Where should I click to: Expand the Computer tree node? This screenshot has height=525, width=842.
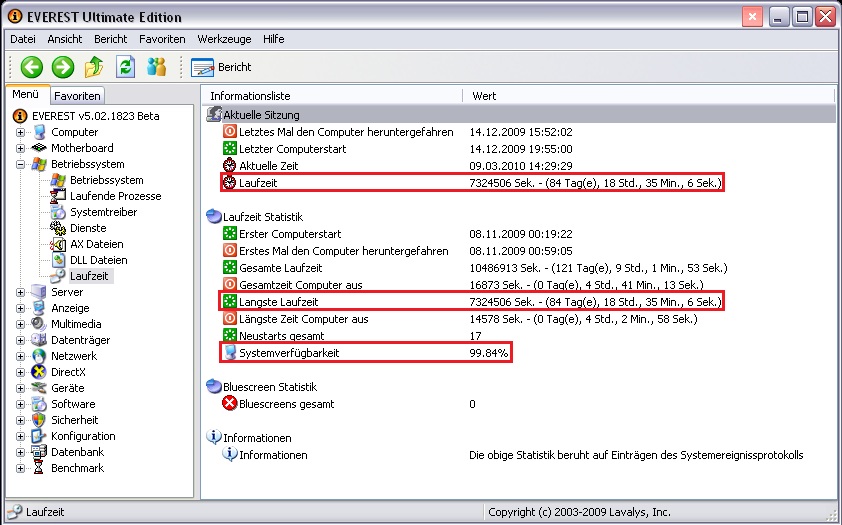coord(20,132)
